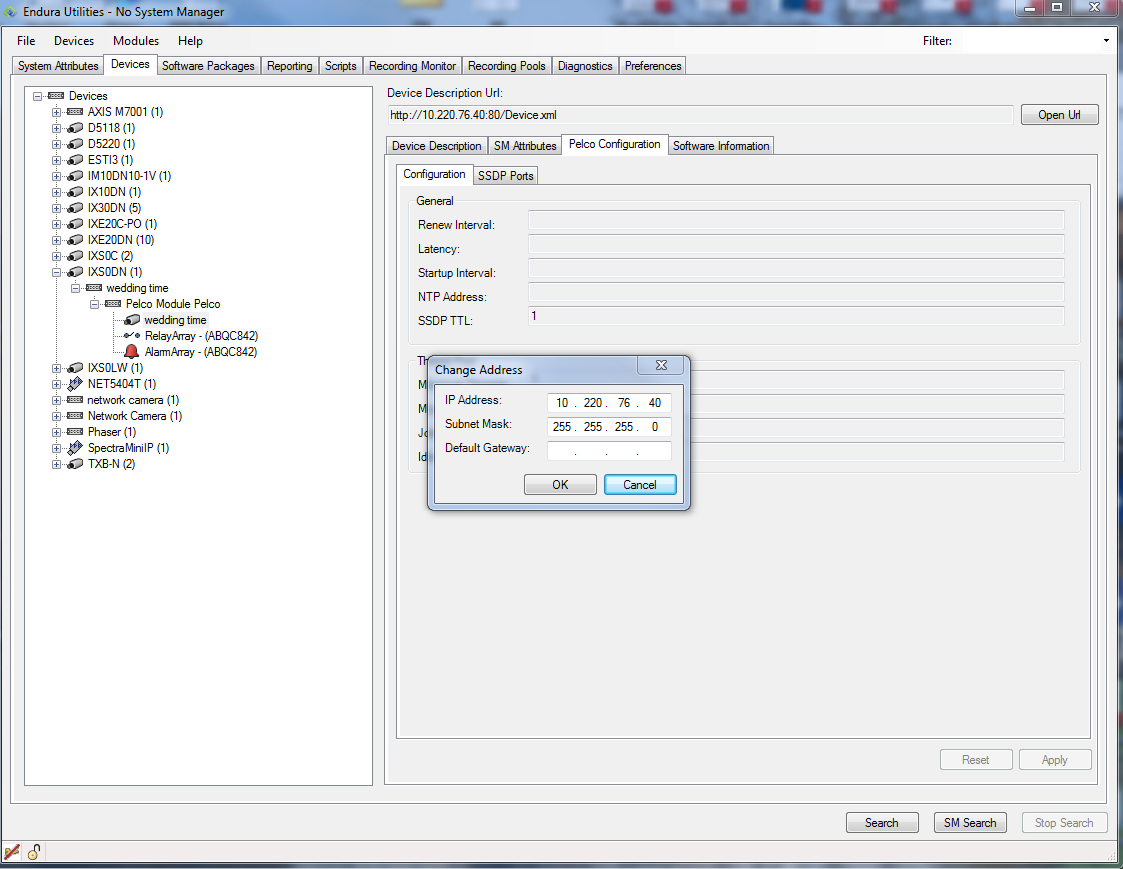1123x869 pixels.
Task: Click the red AlarmArray bell icon
Action: click(x=132, y=352)
